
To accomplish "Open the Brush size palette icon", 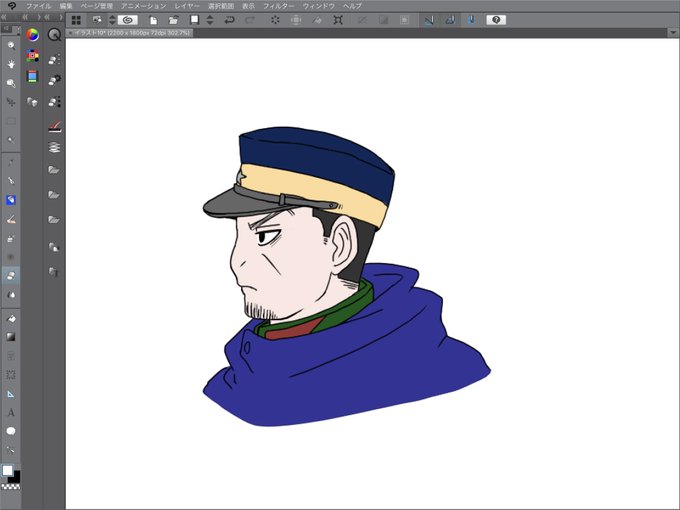I will pyautogui.click(x=54, y=102).
